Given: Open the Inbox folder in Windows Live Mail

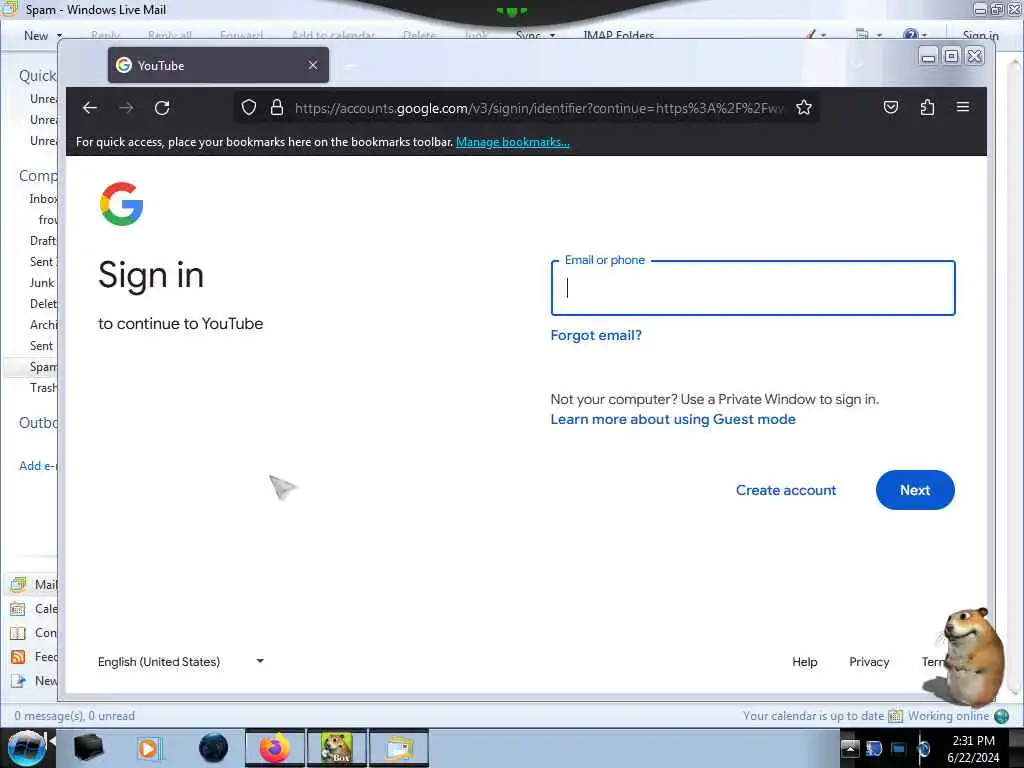Looking at the screenshot, I should pos(43,199).
